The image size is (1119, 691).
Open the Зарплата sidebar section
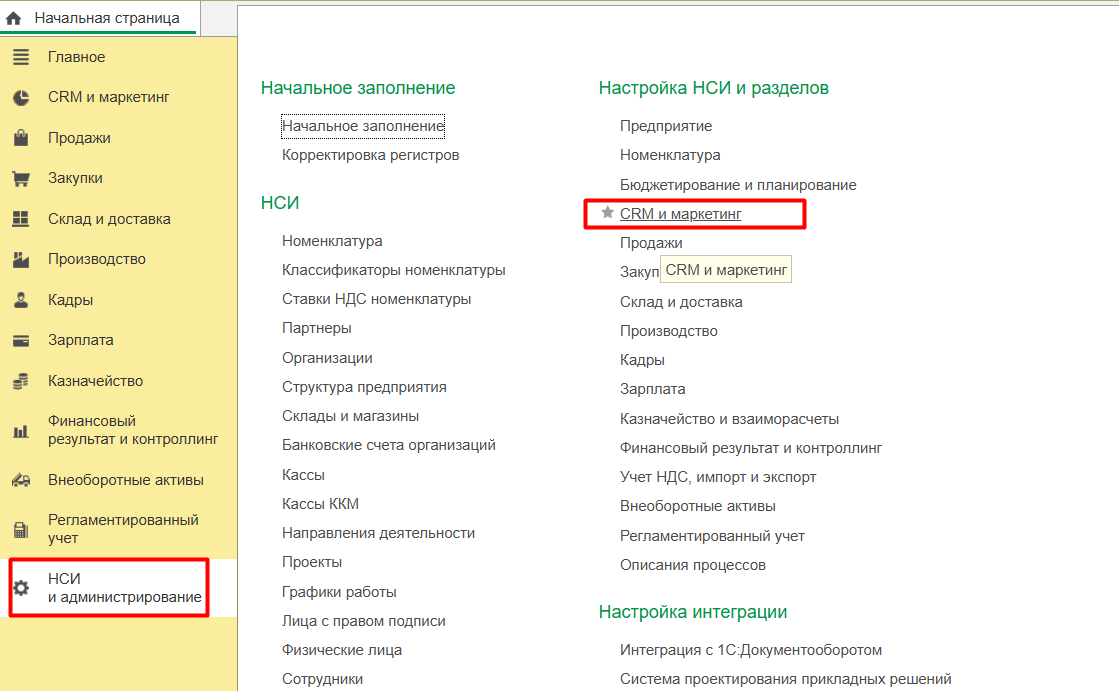tap(81, 340)
